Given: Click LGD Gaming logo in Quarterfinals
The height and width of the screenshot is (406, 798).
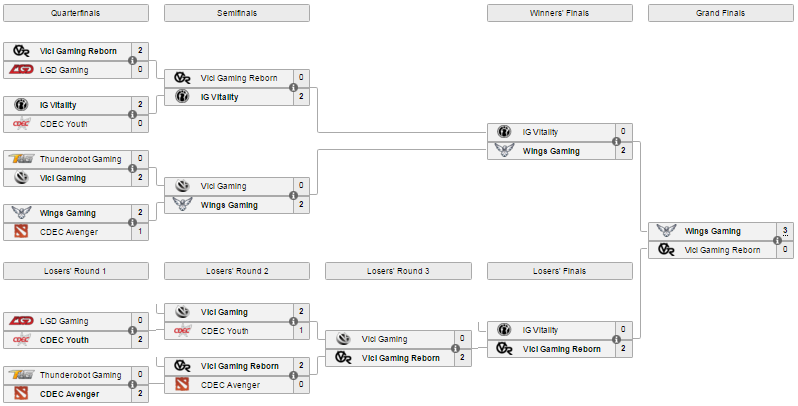Looking at the screenshot, I should [21, 70].
